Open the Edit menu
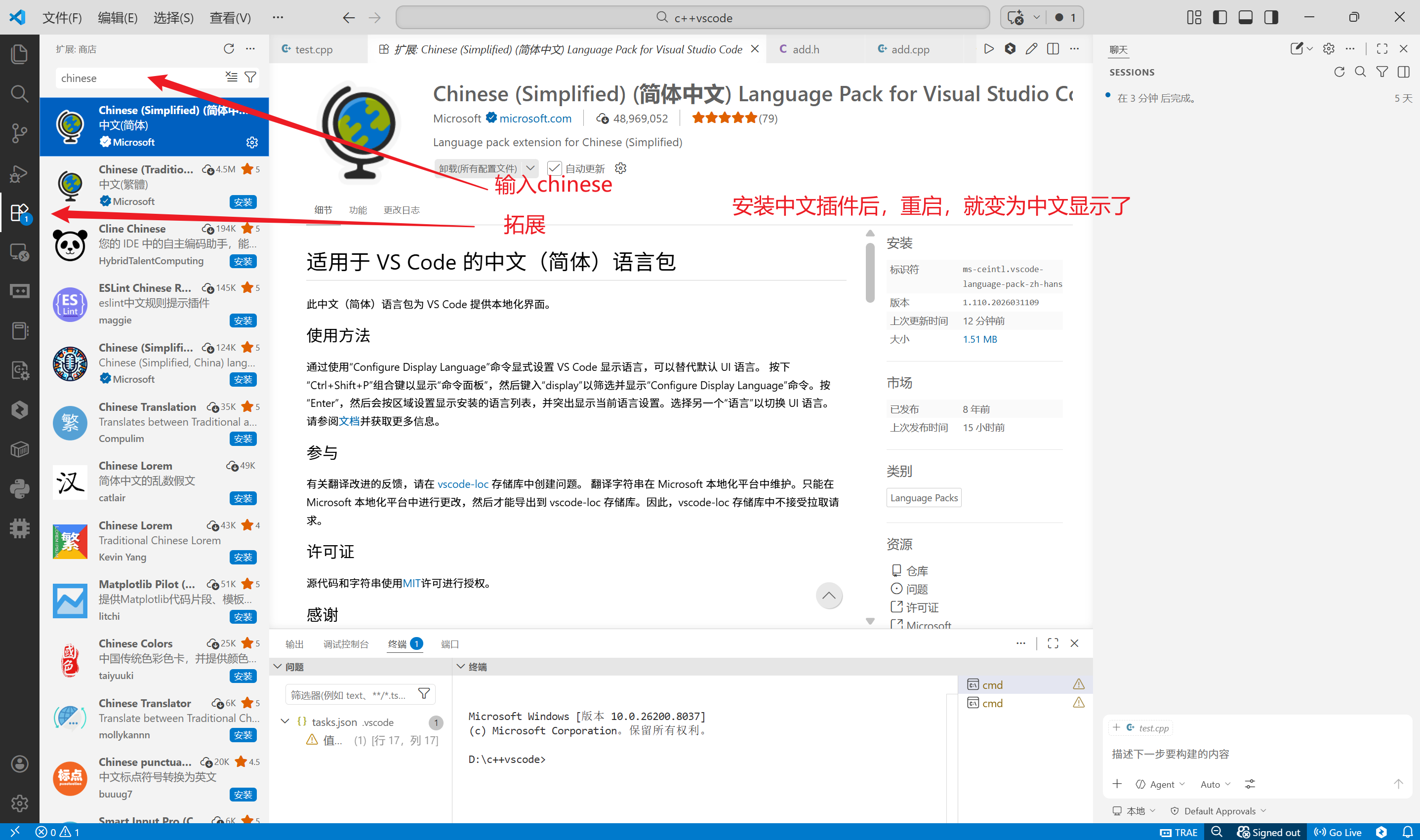Viewport: 1420px width, 840px height. pyautogui.click(x=118, y=18)
